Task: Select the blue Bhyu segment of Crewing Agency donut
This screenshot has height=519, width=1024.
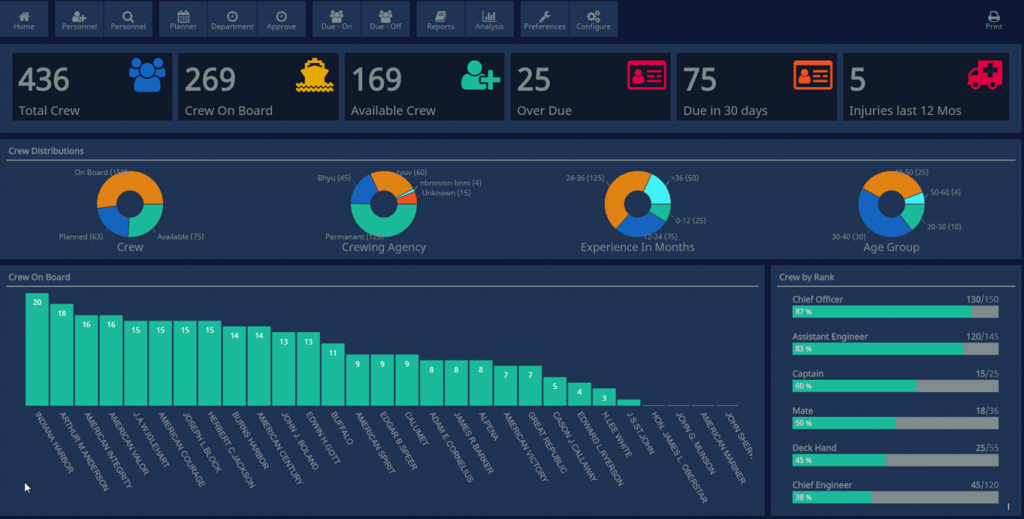Action: pos(362,191)
